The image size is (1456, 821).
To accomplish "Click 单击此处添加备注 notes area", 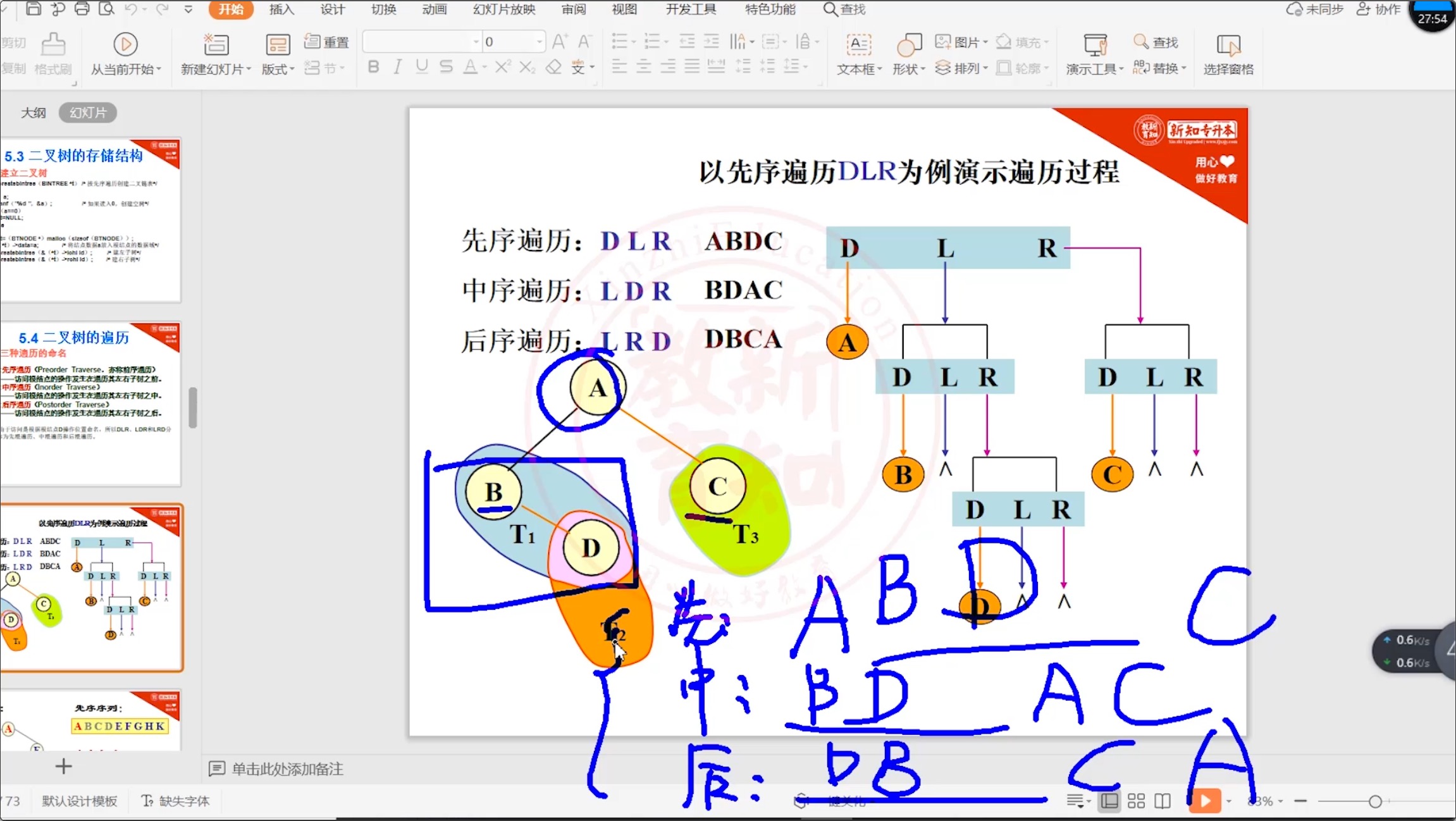I will click(287, 769).
